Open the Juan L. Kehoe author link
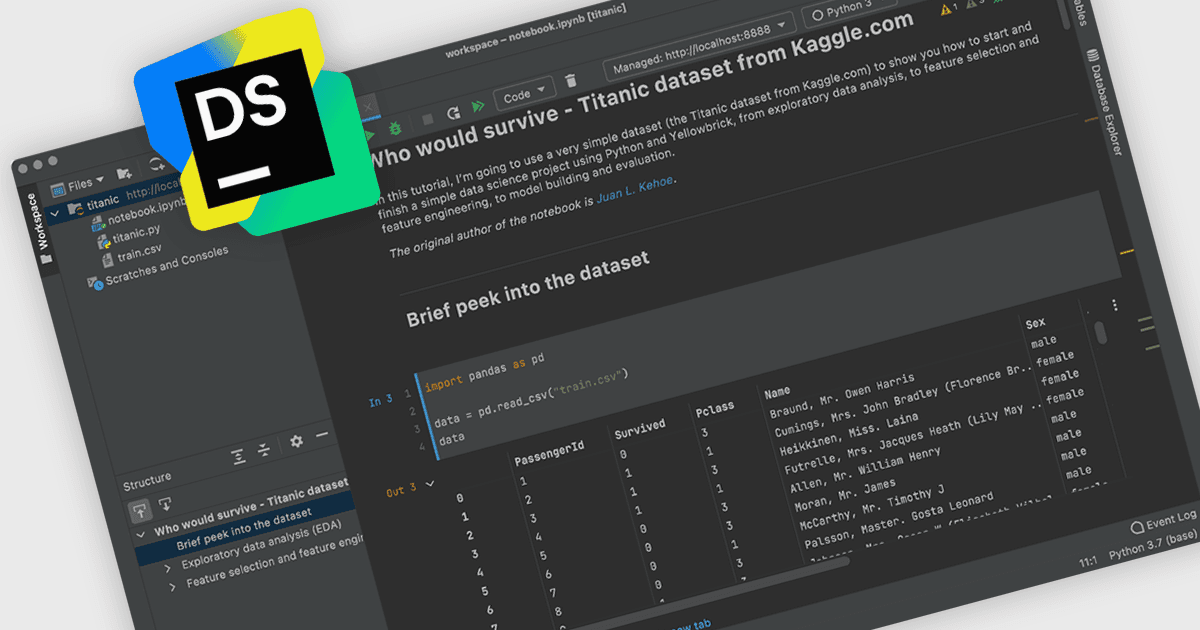1200x630 pixels. click(x=637, y=190)
